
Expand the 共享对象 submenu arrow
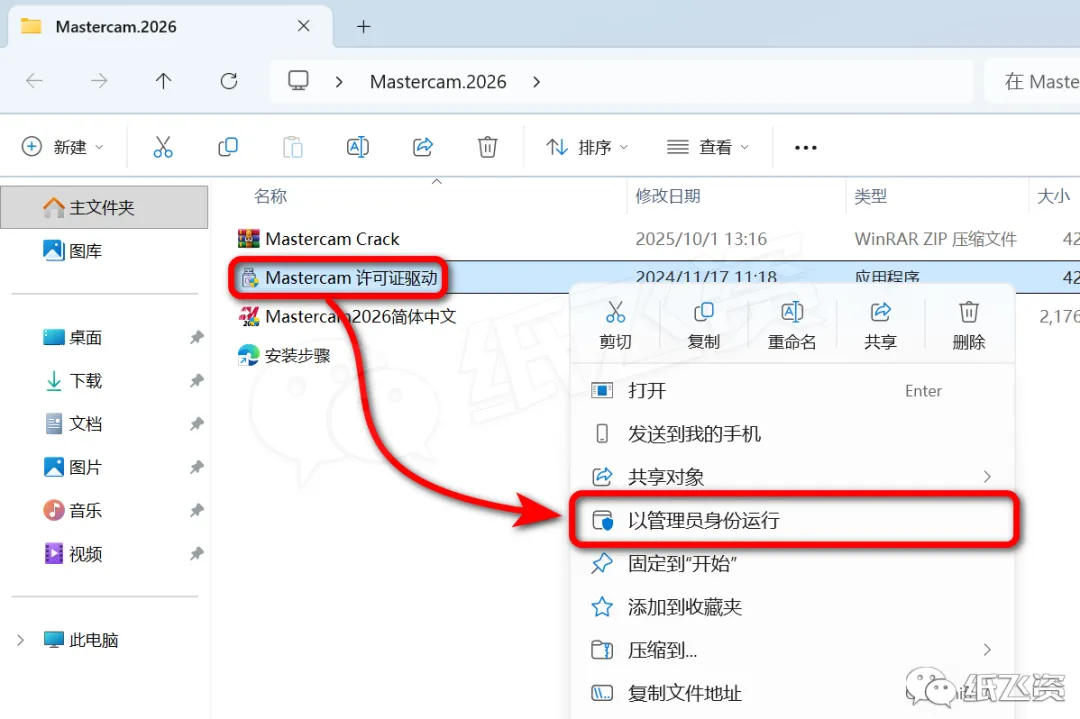coord(987,477)
